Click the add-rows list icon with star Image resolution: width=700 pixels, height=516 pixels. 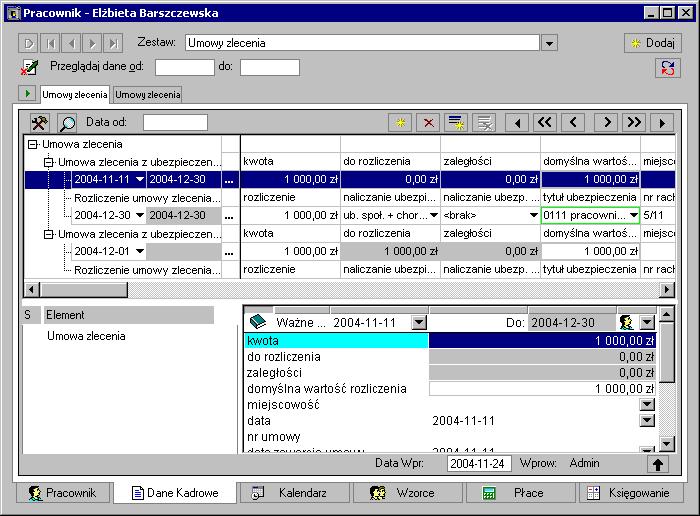tap(456, 122)
